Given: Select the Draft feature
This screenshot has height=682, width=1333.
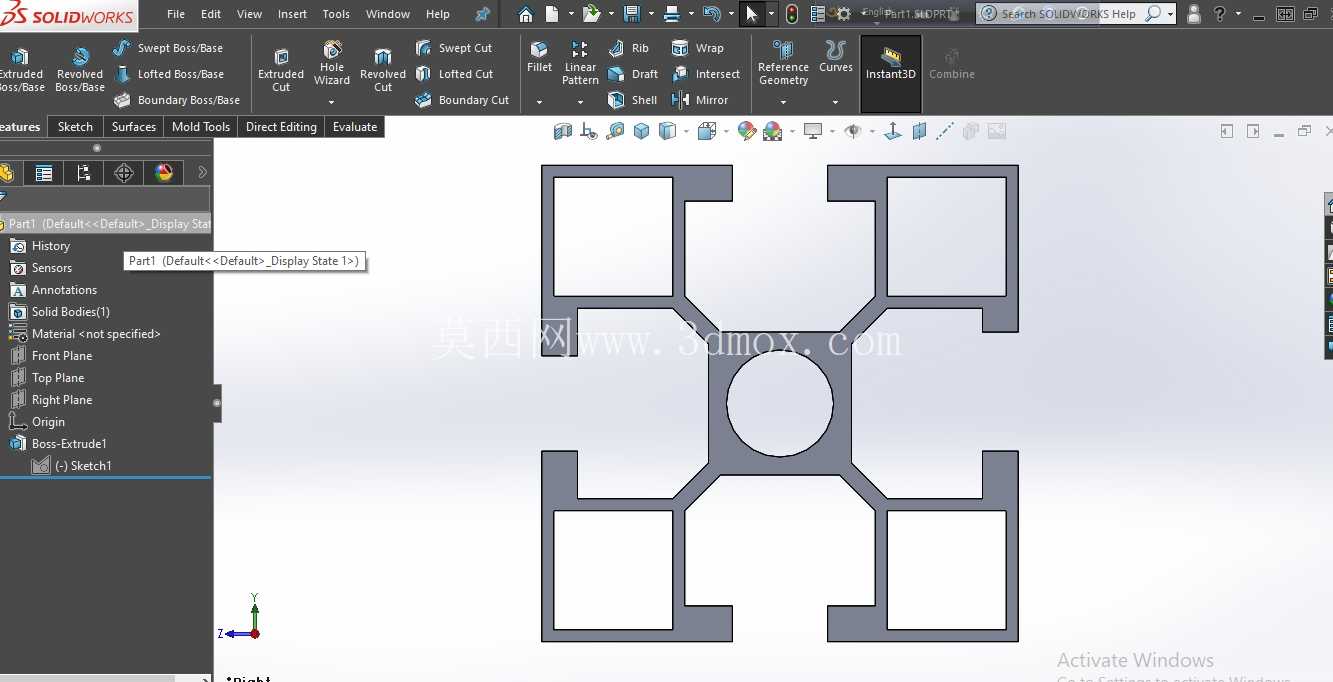Looking at the screenshot, I should tap(634, 74).
